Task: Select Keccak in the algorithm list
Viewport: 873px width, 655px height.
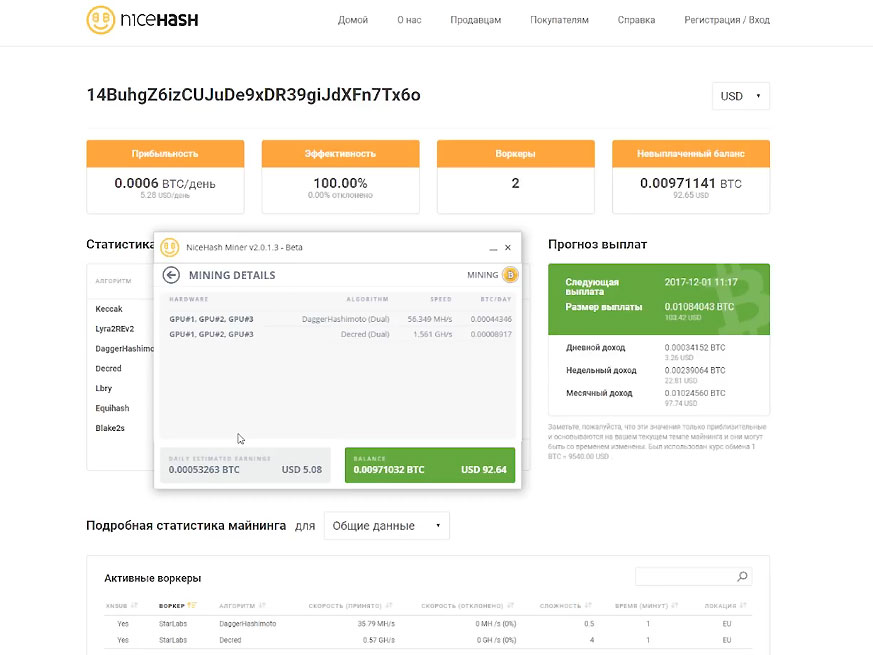Action: [109, 309]
